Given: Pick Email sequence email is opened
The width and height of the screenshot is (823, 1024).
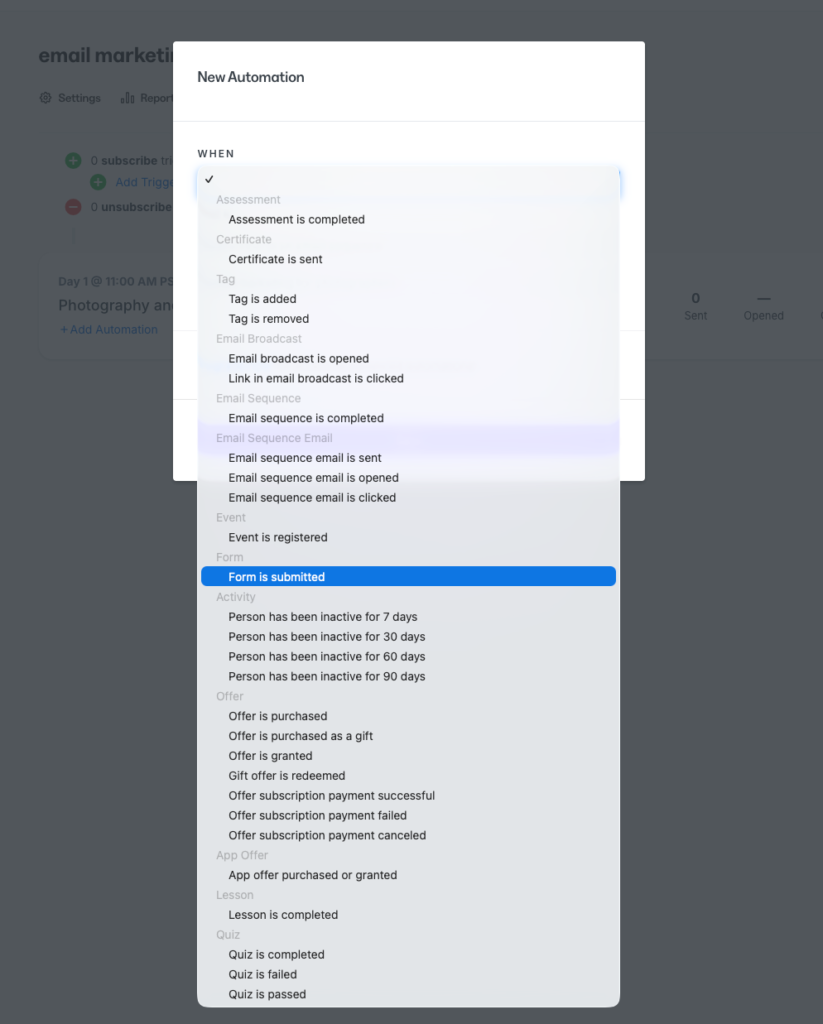Looking at the screenshot, I should click(313, 477).
